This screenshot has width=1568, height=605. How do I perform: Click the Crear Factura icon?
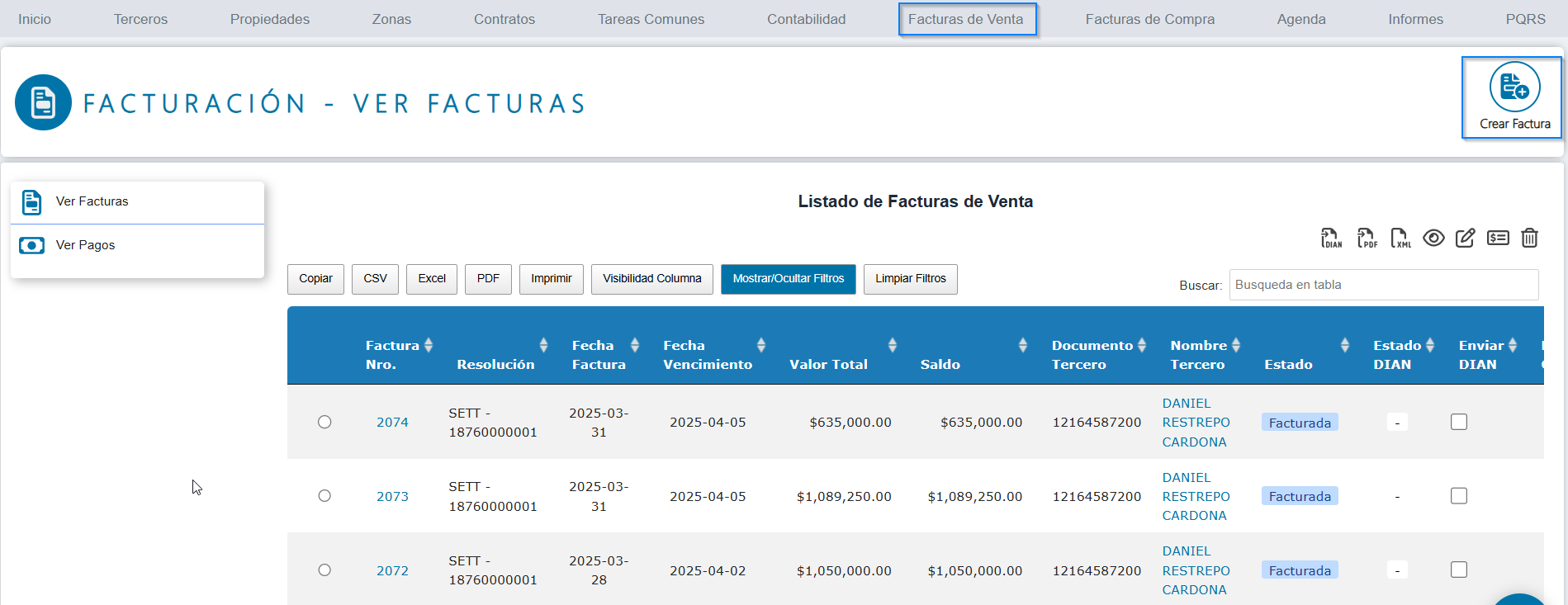click(1514, 87)
